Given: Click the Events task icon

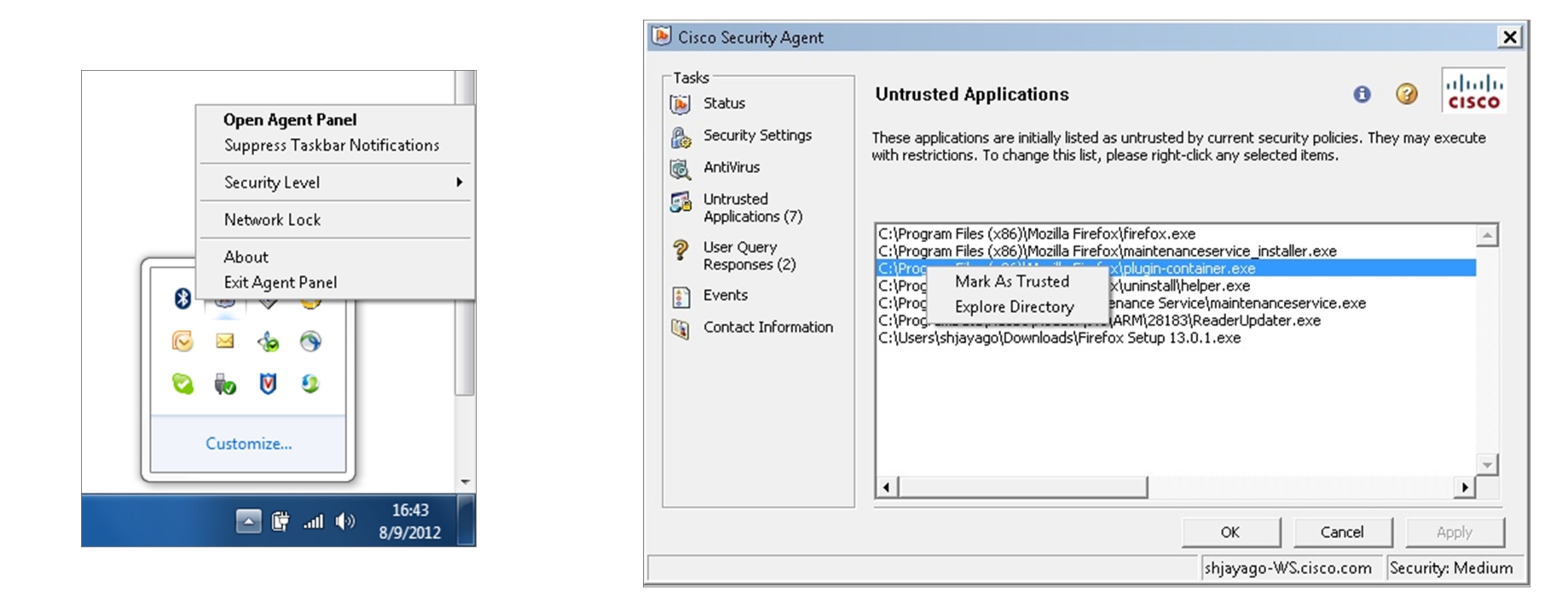Looking at the screenshot, I should [x=680, y=297].
